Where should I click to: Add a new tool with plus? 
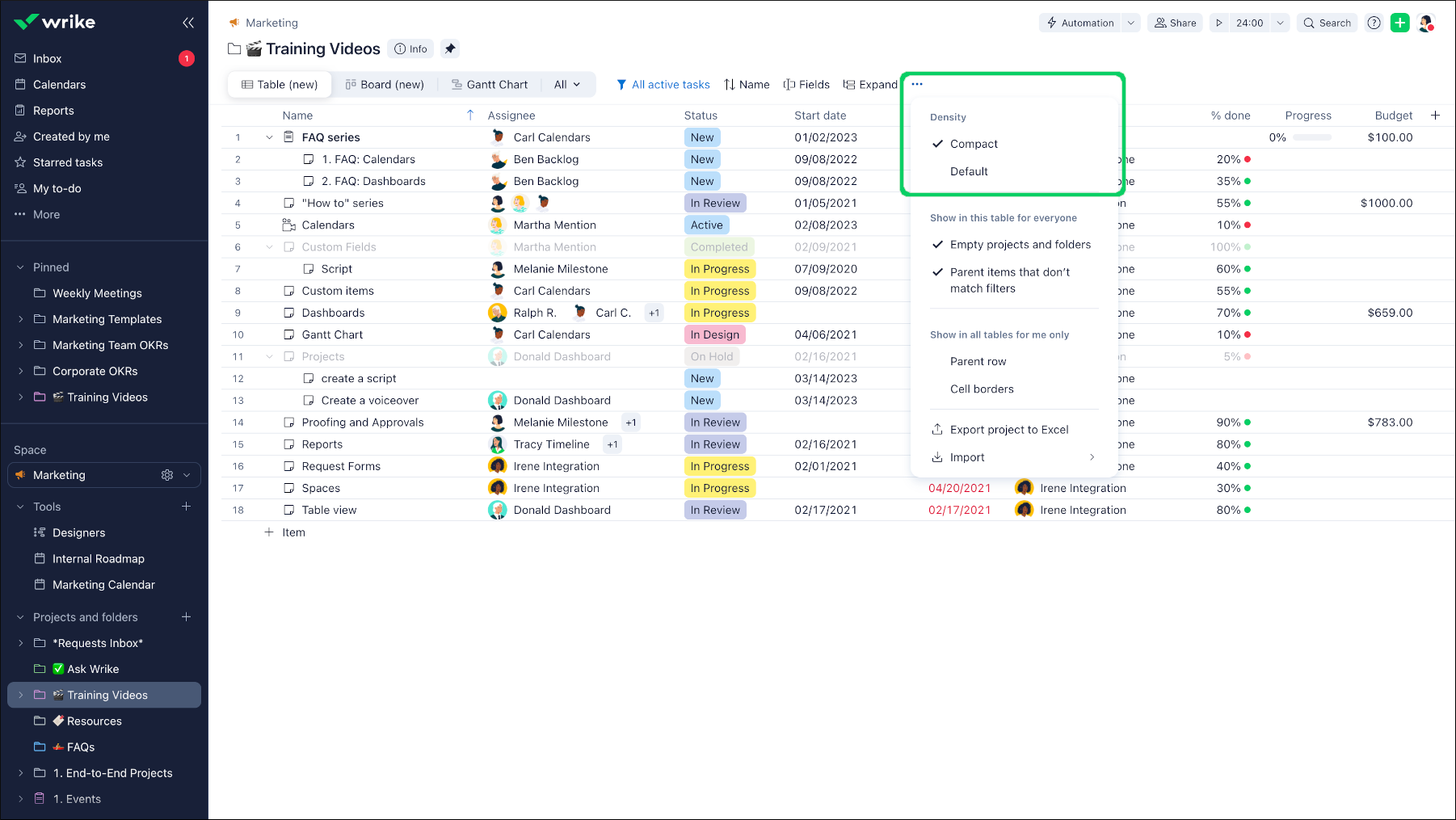pyautogui.click(x=186, y=507)
